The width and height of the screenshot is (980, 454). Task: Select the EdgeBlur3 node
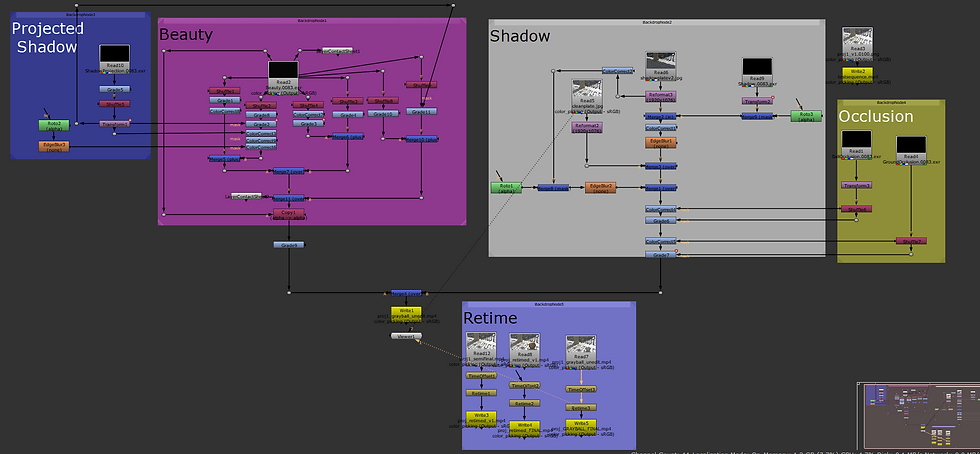point(54,146)
